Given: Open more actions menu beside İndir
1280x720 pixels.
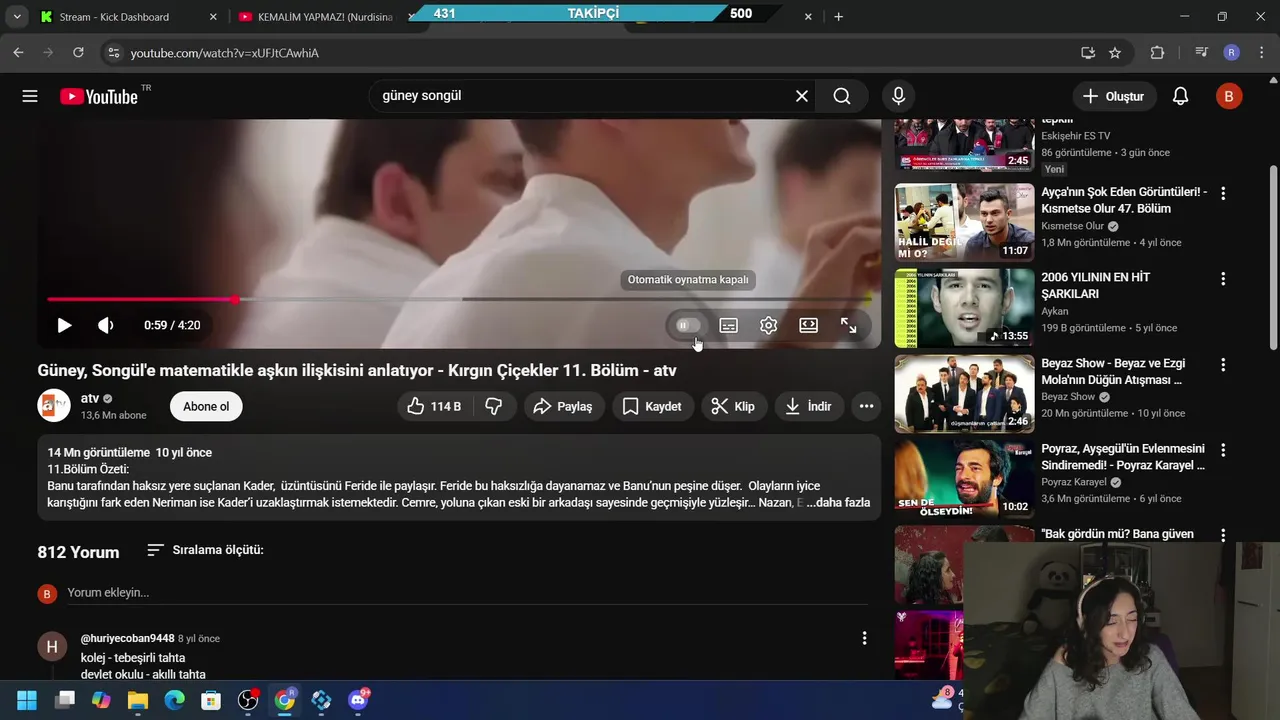Looking at the screenshot, I should [866, 406].
